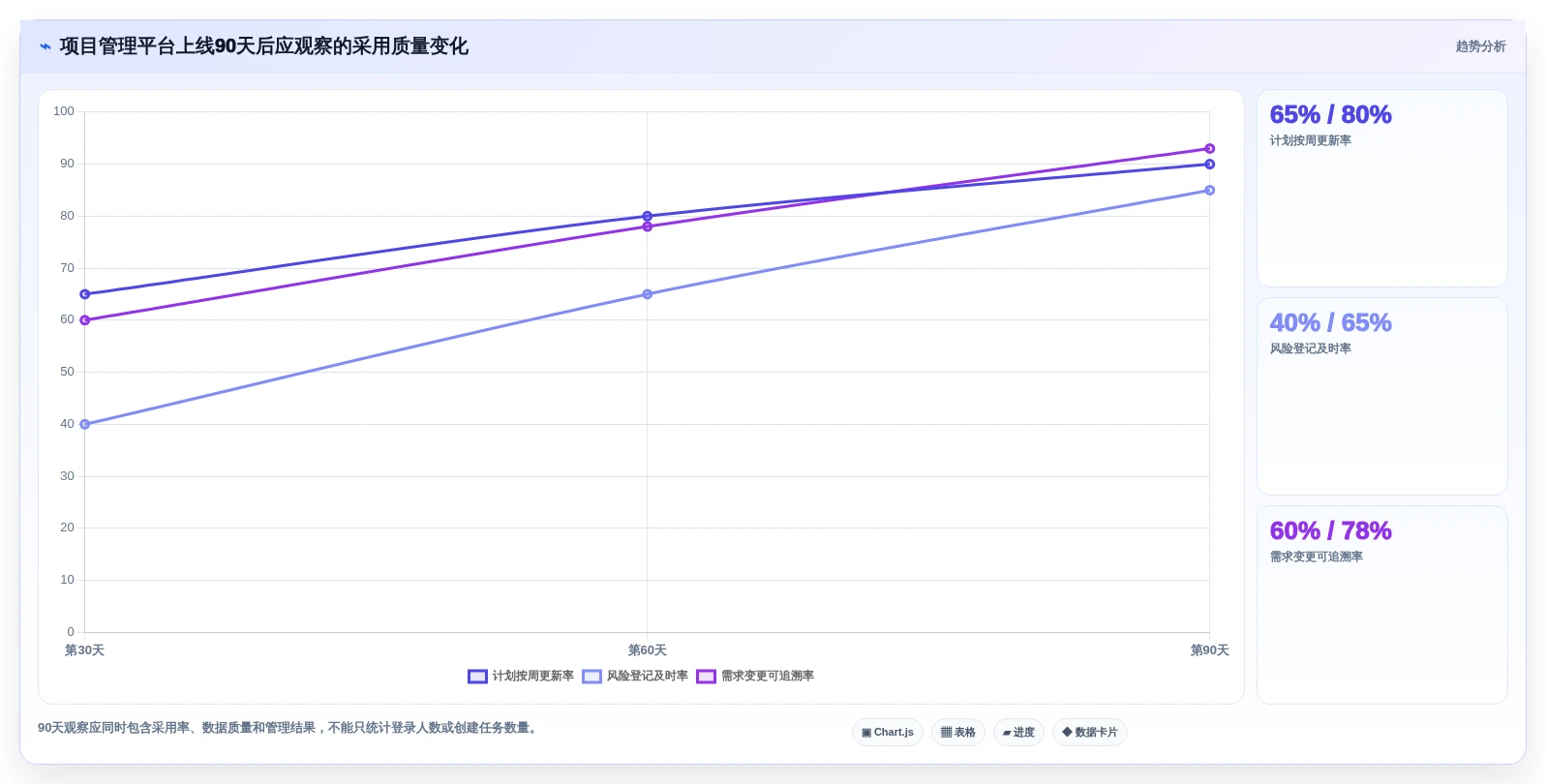Select the 数据卡片 chip
The width and height of the screenshot is (1546, 784).
coord(1090,733)
